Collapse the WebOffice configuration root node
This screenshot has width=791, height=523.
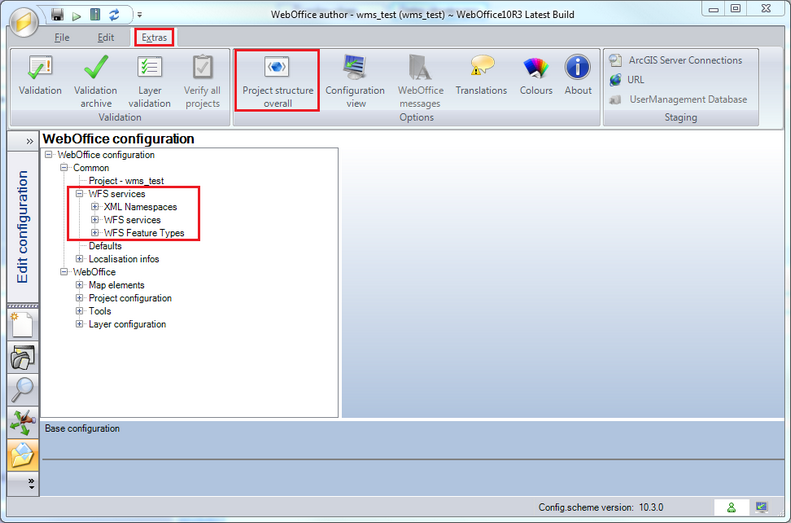click(x=48, y=154)
